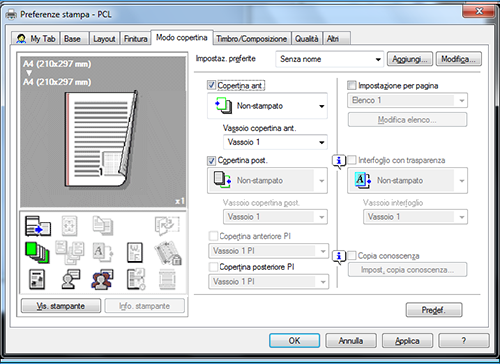Open the Vassoio copertina ant. dropdown
Viewport: 500px width, 364px height.
point(275,142)
